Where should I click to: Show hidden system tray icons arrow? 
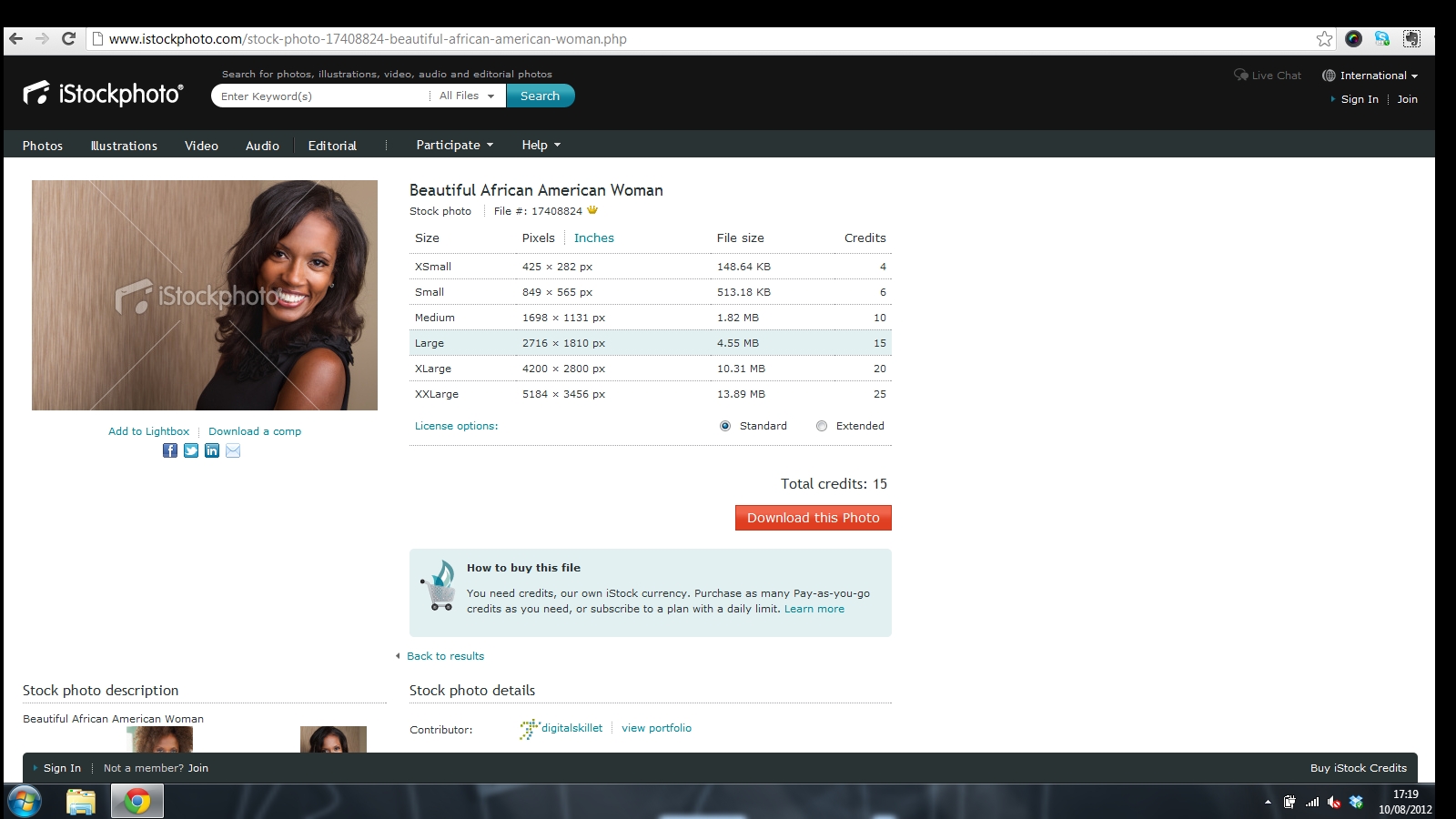1268,802
